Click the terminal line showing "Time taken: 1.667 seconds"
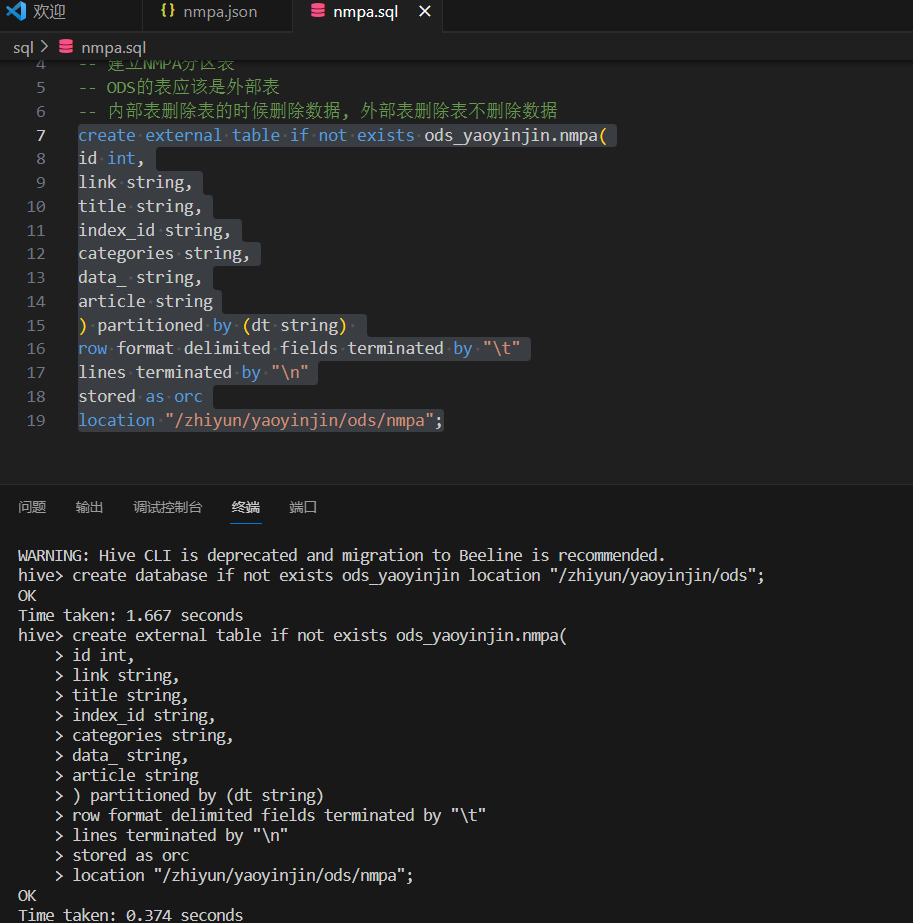Screen dimensions: 913x923 [x=130, y=615]
